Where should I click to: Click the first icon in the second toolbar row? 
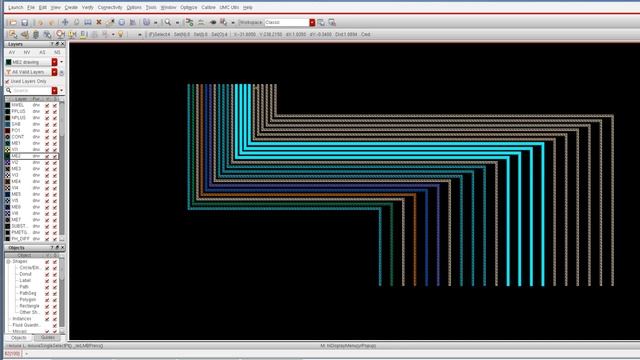coord(13,35)
